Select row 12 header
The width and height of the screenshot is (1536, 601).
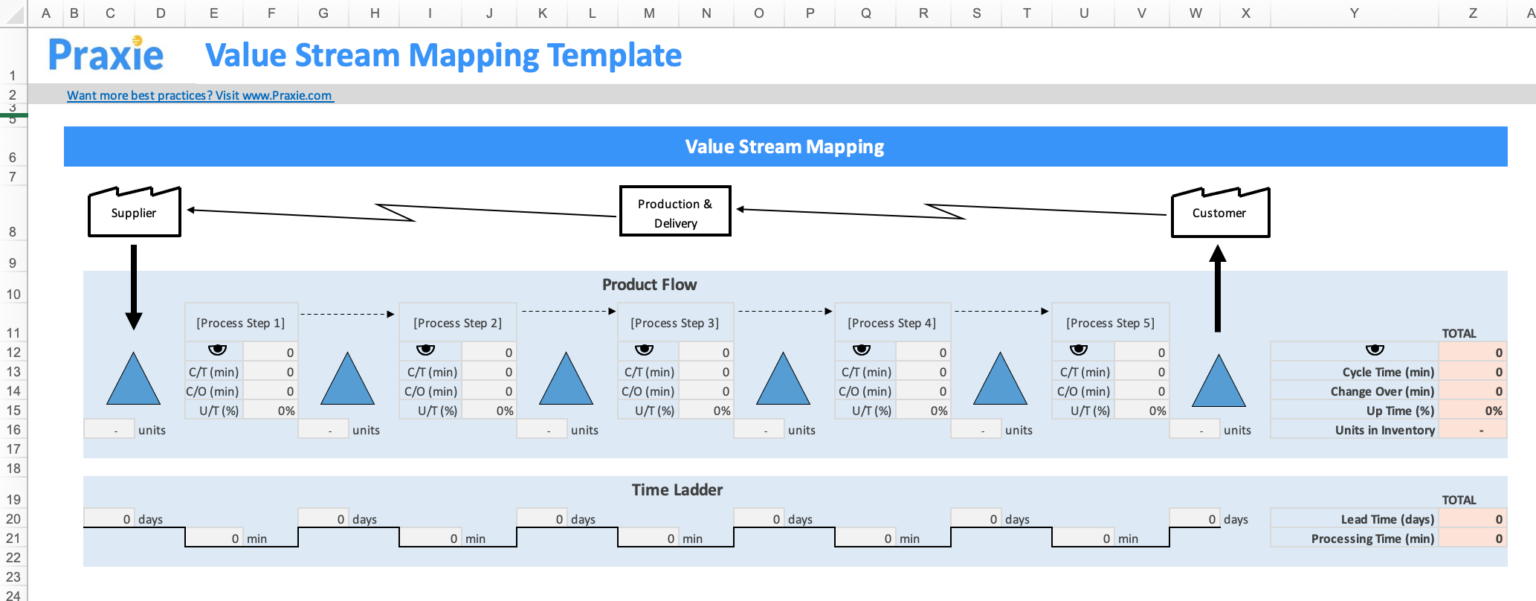13,351
